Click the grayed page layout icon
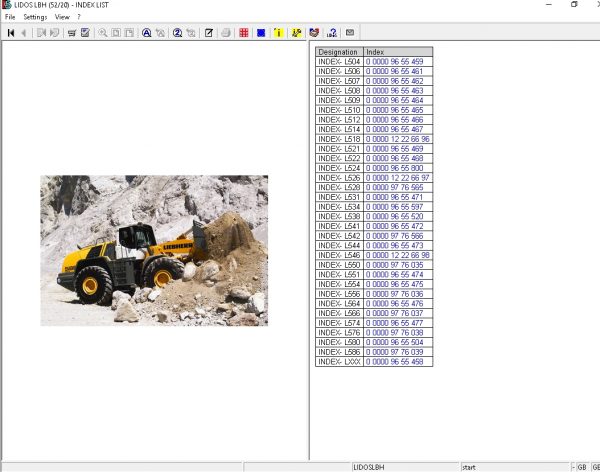This screenshot has width=600, height=472. [129, 33]
